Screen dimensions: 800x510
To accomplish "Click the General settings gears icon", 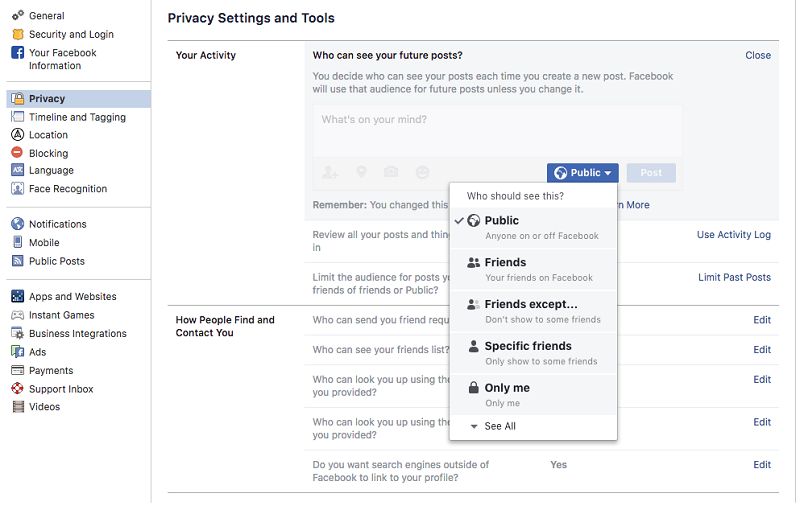I will (18, 15).
